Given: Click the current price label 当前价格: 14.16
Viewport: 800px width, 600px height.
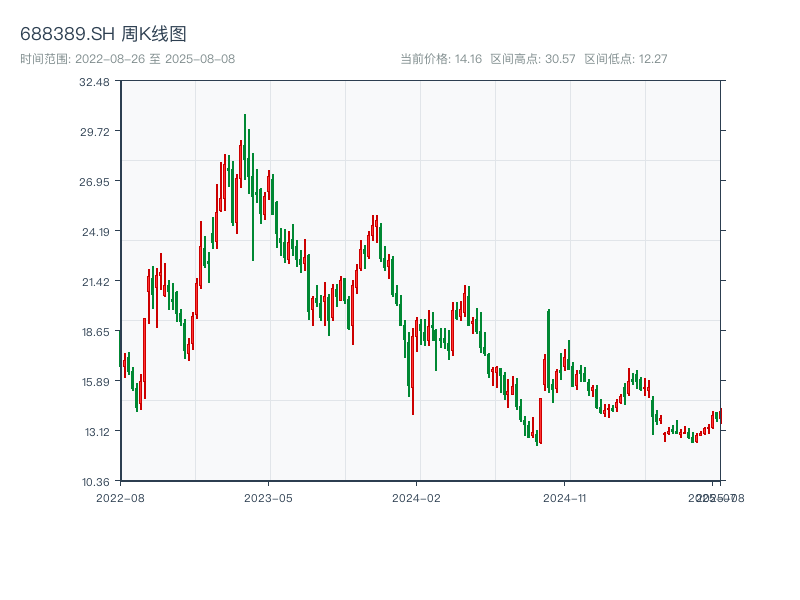Looking at the screenshot, I should tap(441, 59).
